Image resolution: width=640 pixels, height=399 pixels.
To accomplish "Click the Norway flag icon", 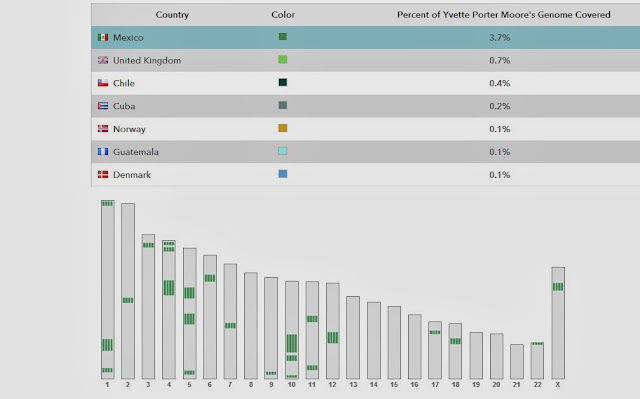I will pos(103,129).
